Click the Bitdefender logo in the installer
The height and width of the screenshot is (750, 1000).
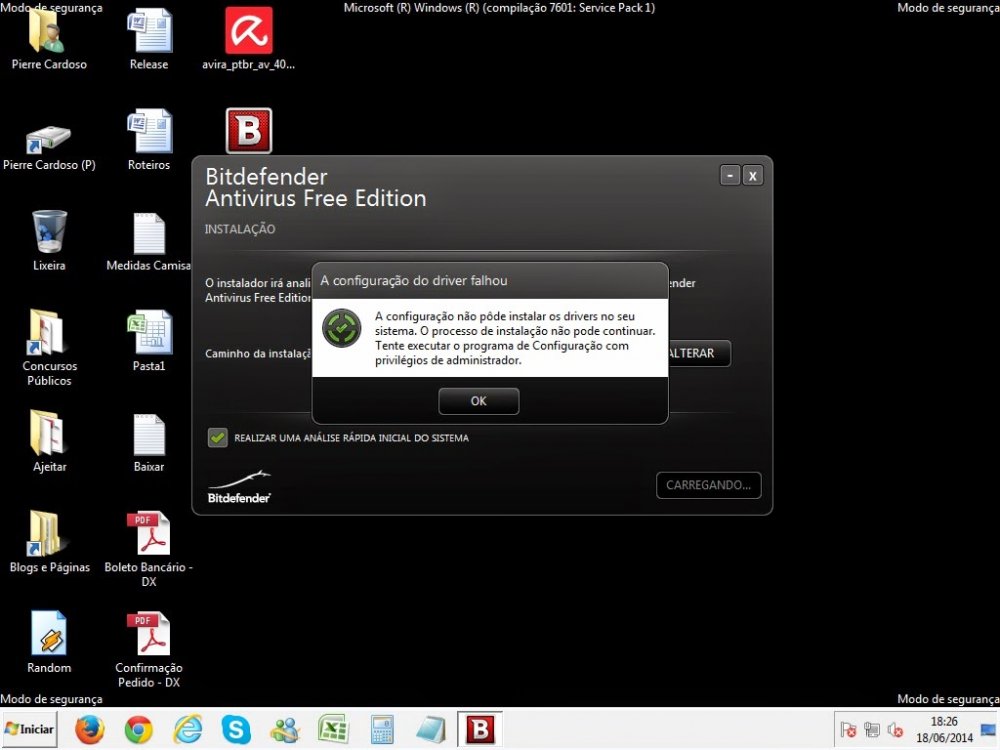point(239,488)
